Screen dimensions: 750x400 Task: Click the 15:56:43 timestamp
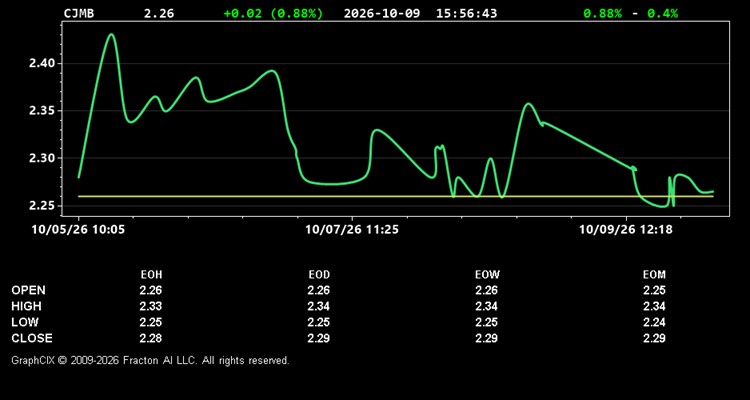[x=466, y=13]
